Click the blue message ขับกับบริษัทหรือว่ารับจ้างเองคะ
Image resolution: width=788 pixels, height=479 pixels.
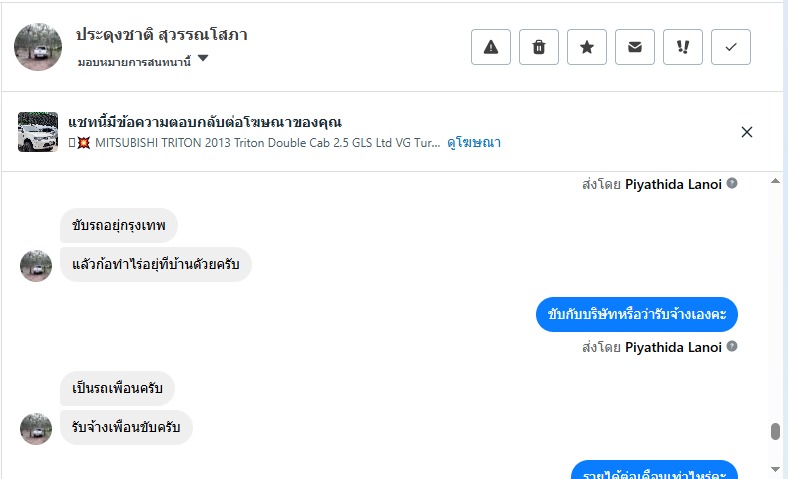click(x=637, y=315)
